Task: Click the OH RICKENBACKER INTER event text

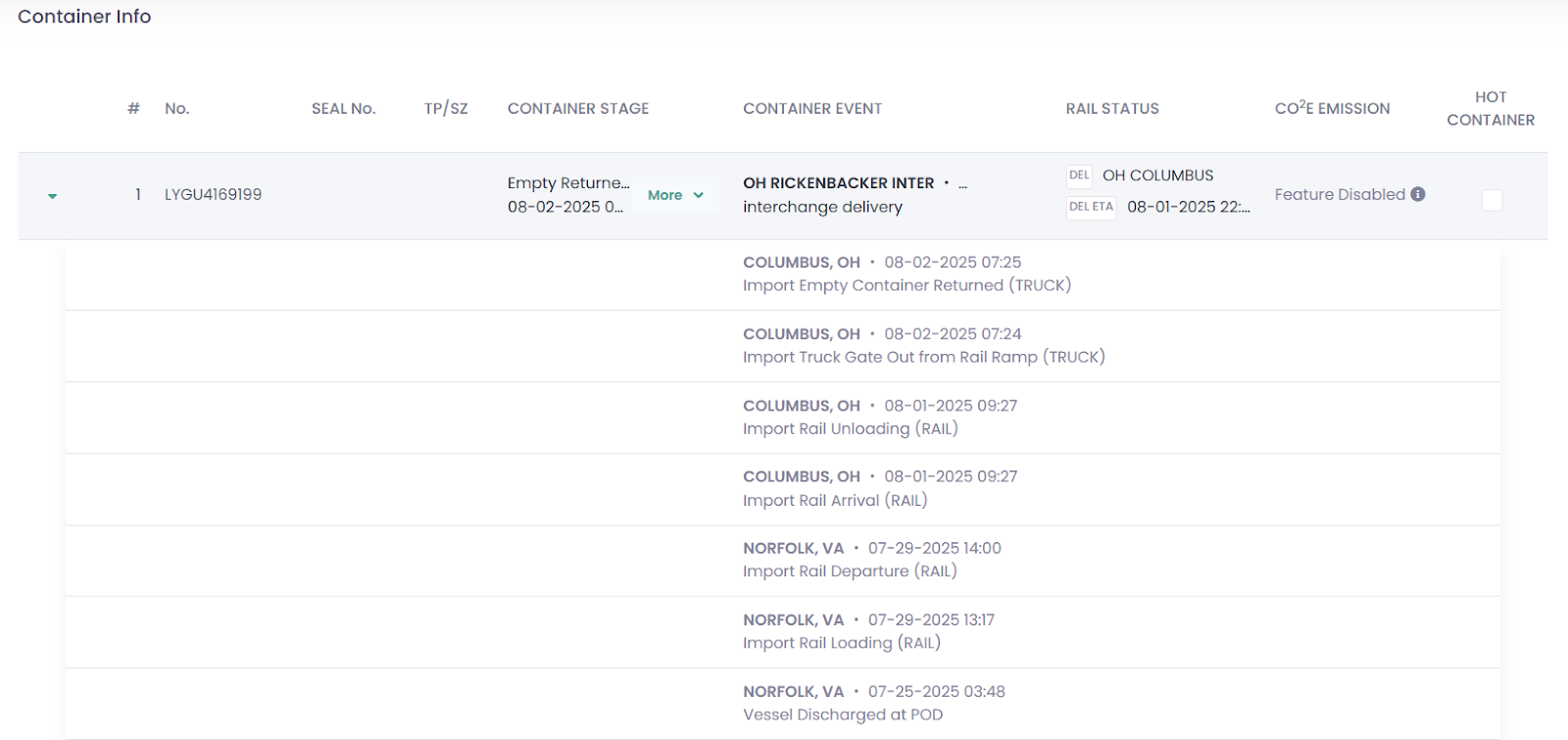Action: (838, 183)
